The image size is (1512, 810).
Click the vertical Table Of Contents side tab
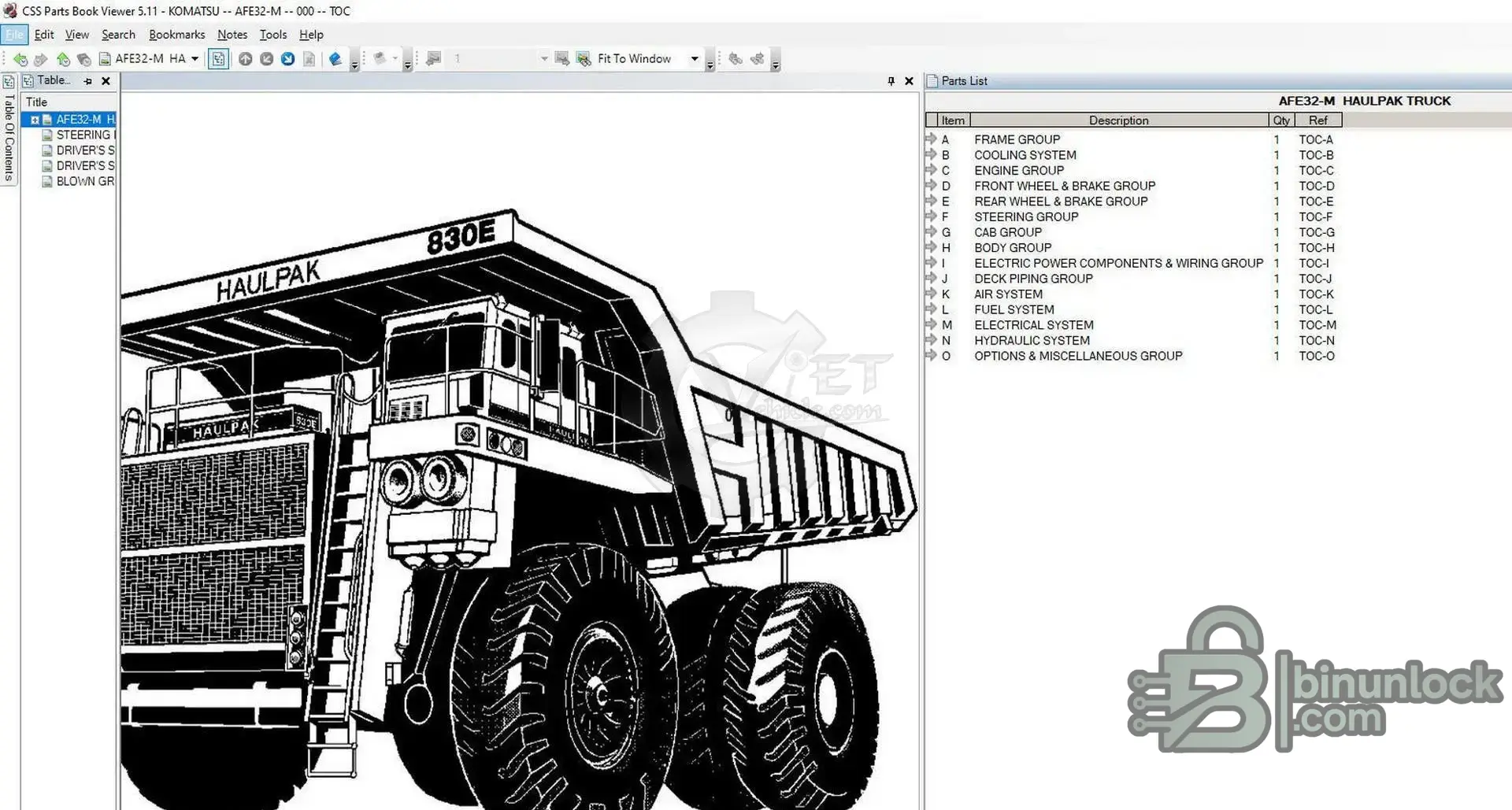(9, 130)
